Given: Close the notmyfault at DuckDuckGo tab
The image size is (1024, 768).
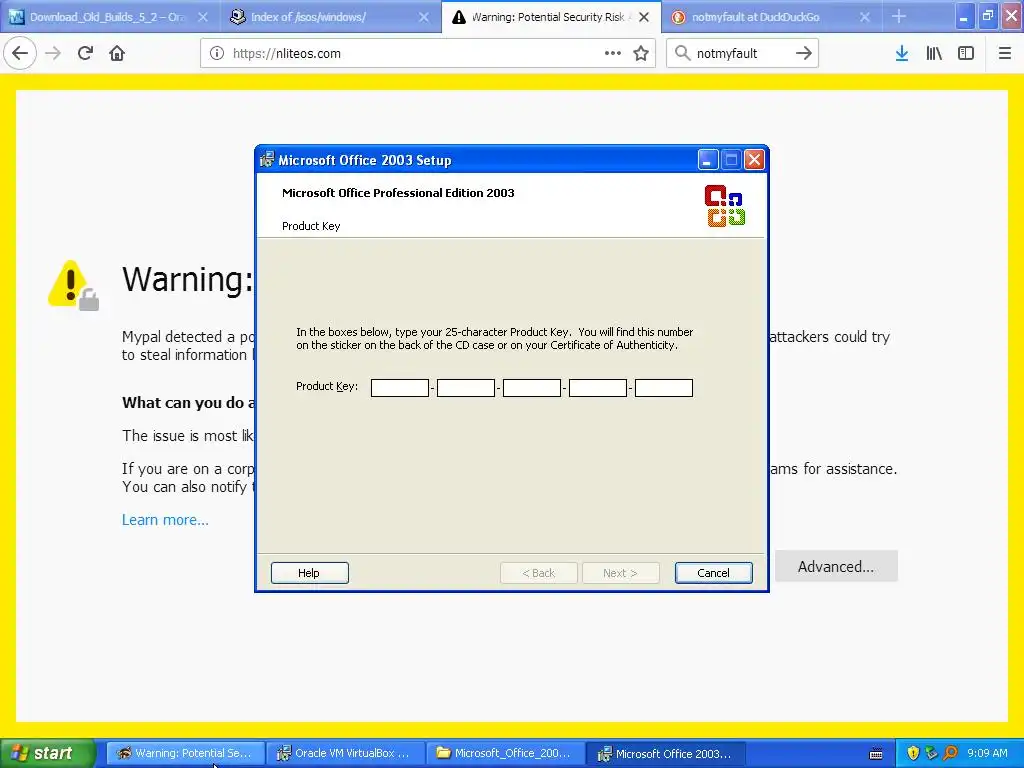Looking at the screenshot, I should [x=865, y=17].
